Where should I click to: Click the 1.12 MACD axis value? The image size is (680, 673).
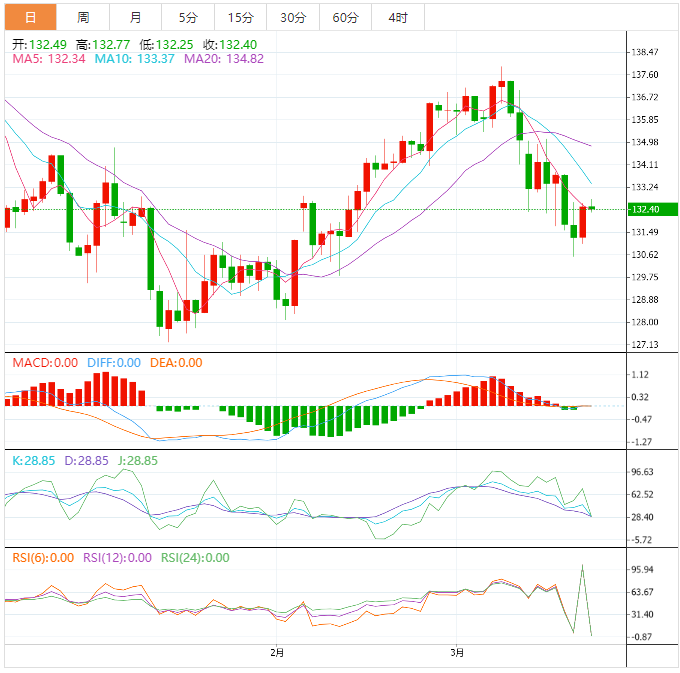click(x=640, y=374)
